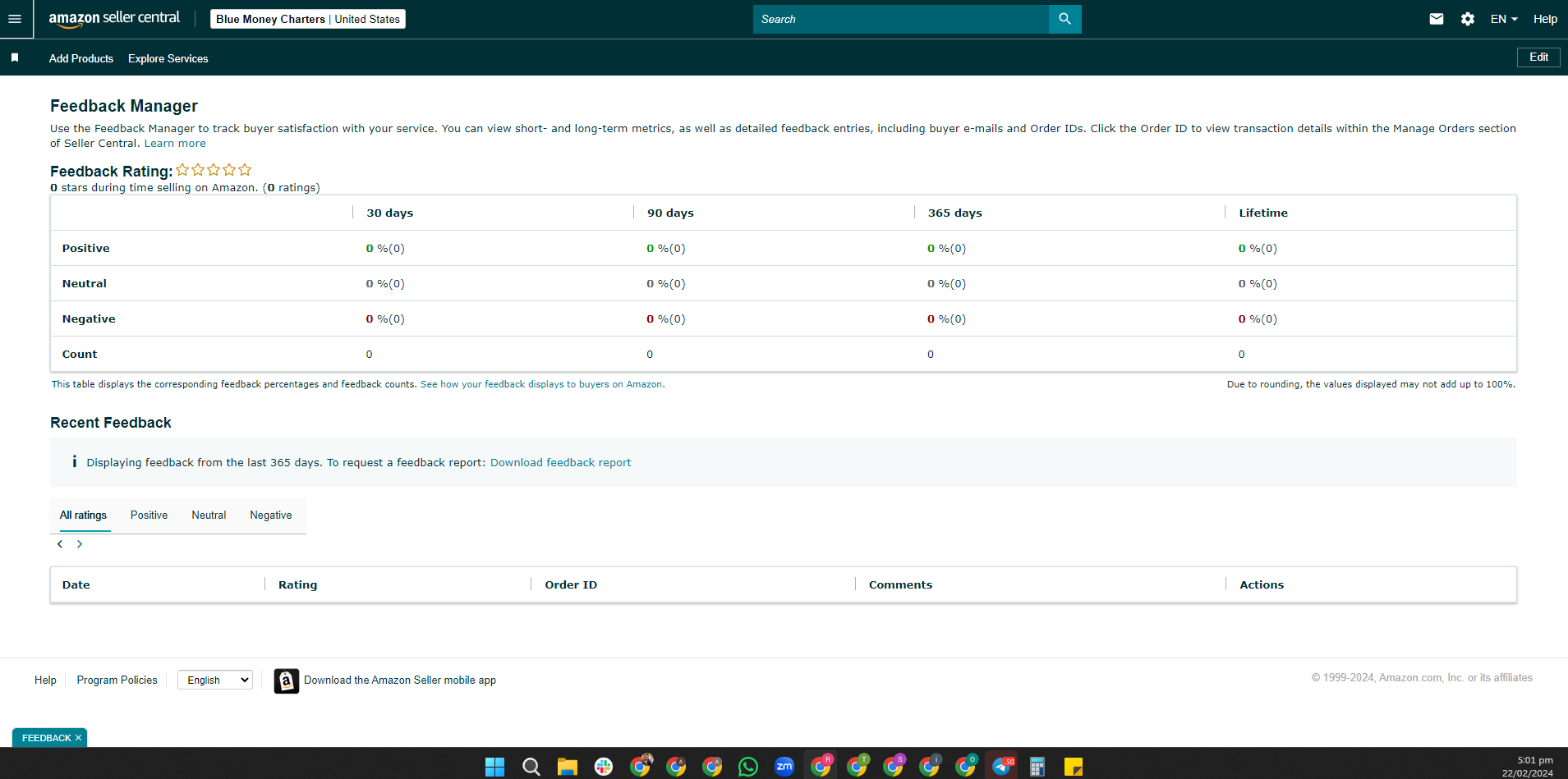The height and width of the screenshot is (779, 1568).
Task: Close the FEEDBACK tab with X
Action: pyautogui.click(x=79, y=738)
